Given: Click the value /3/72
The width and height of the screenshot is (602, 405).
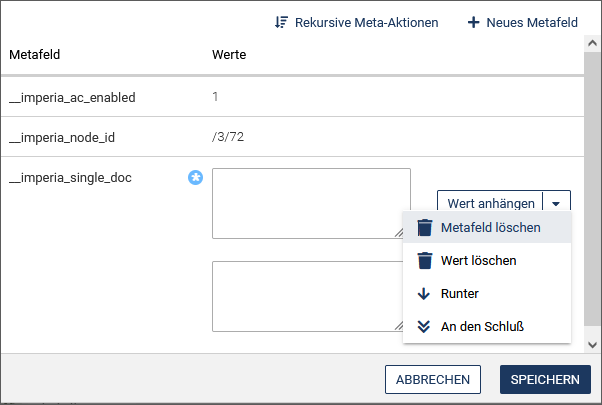Looking at the screenshot, I should click(228, 137).
